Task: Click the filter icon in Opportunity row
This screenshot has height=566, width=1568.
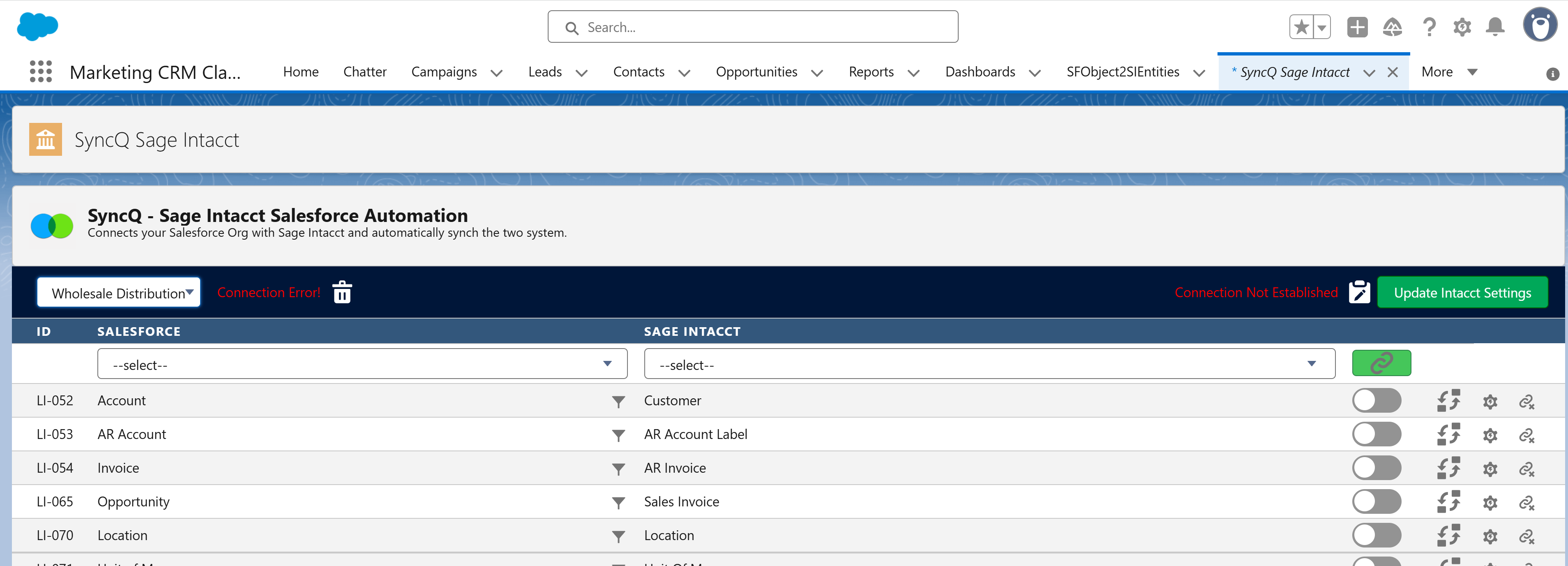Action: click(618, 503)
